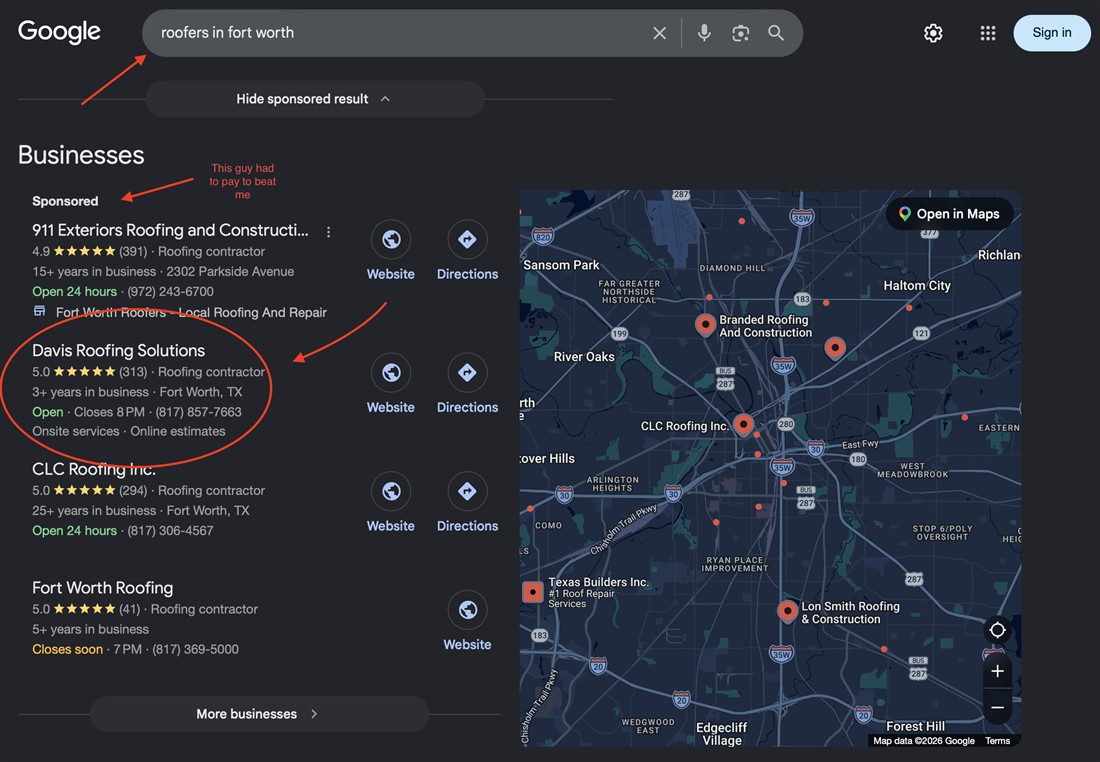Click the 'Businesses' heading

[x=81, y=155]
